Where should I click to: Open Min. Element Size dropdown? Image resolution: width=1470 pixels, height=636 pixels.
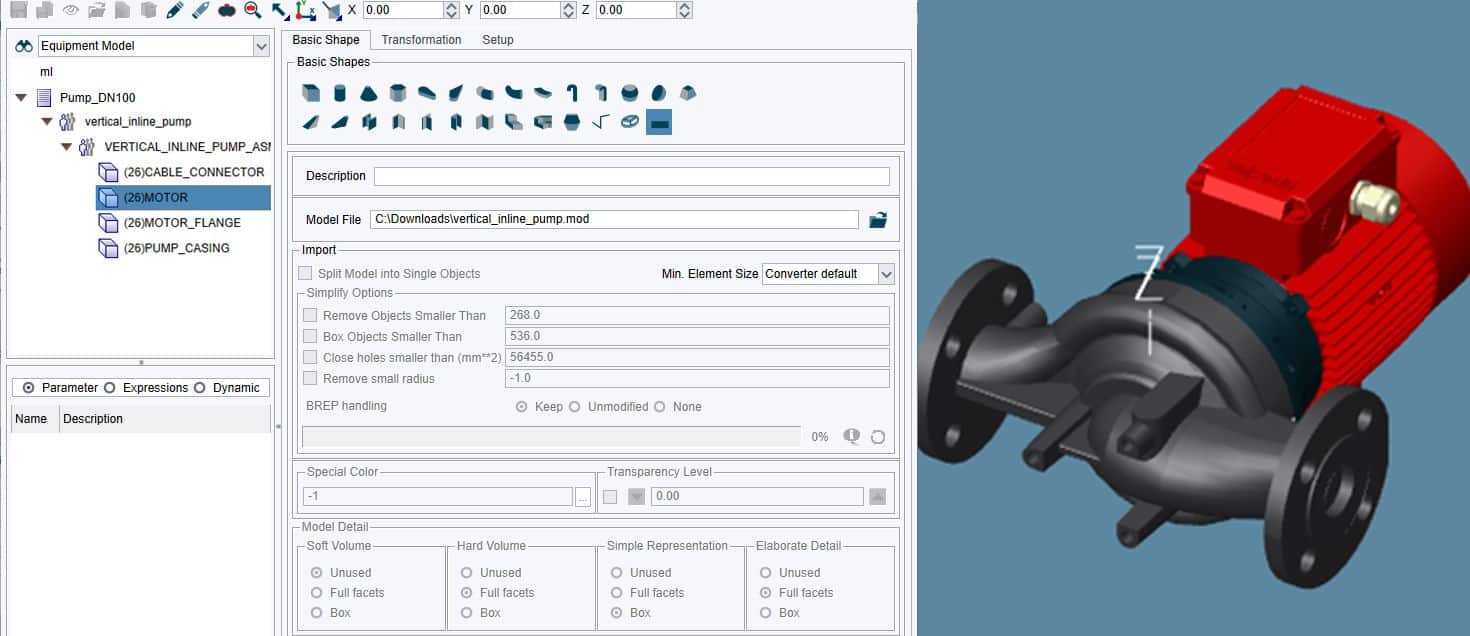coord(885,274)
